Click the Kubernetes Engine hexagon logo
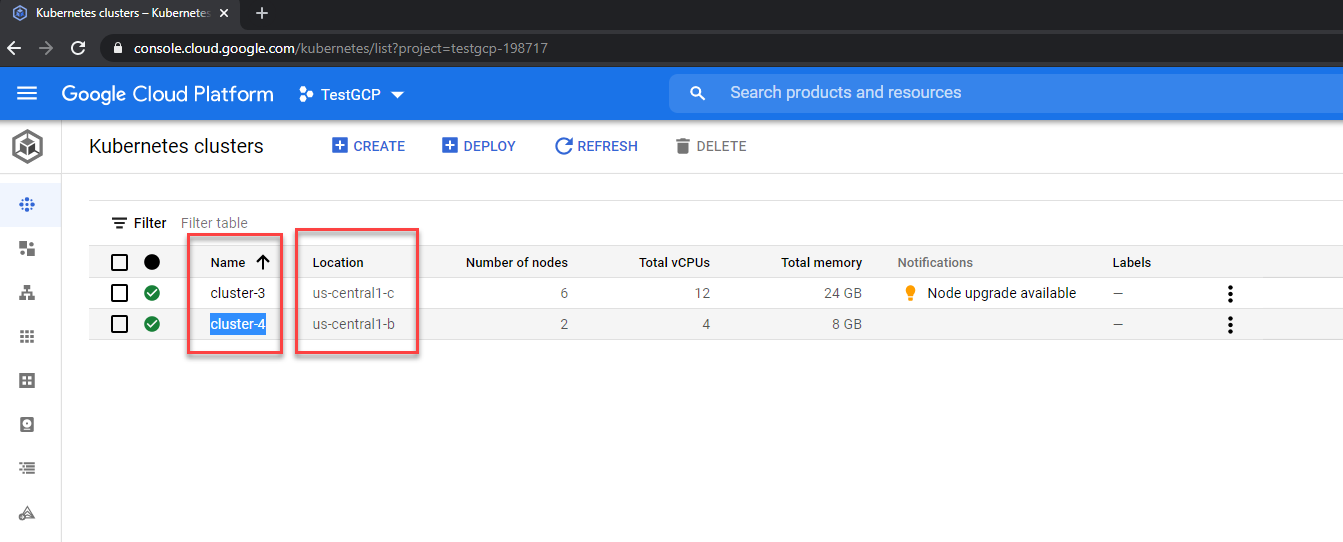1343x542 pixels. 27,147
